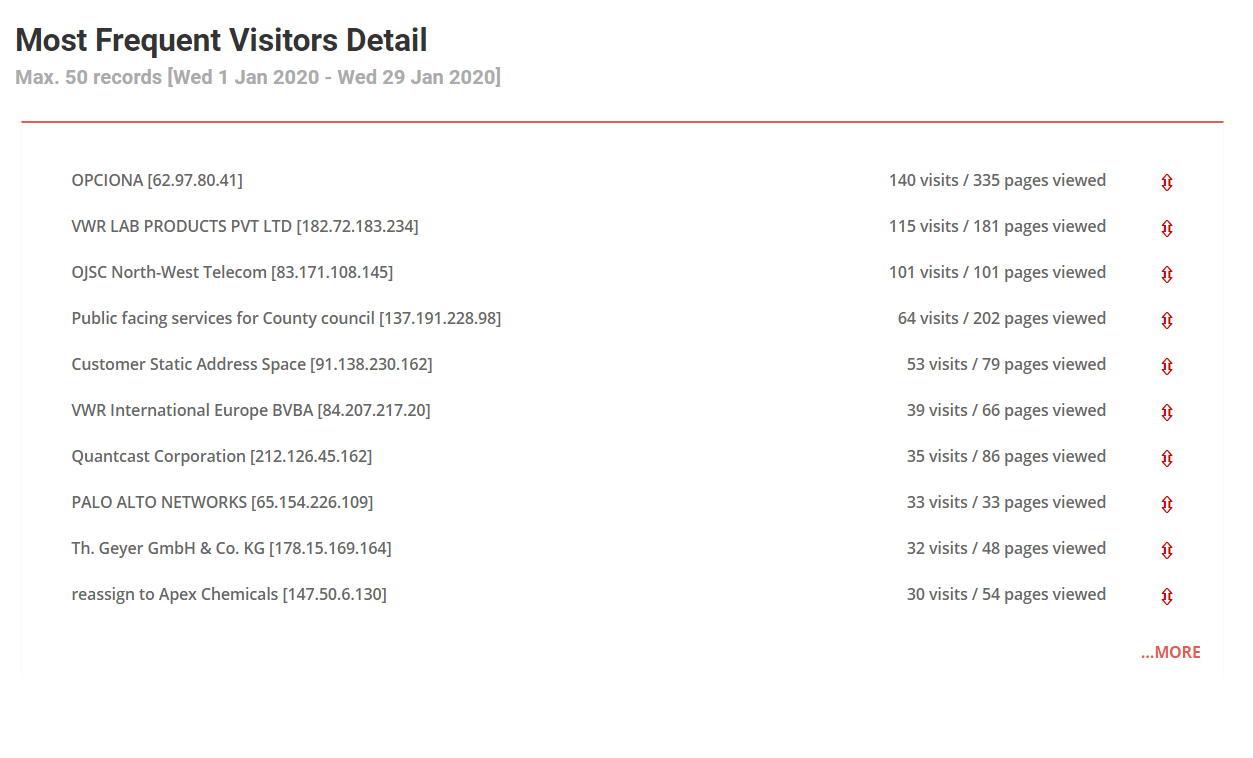Expand VWR International Europe BVBA details arrow

(1166, 412)
